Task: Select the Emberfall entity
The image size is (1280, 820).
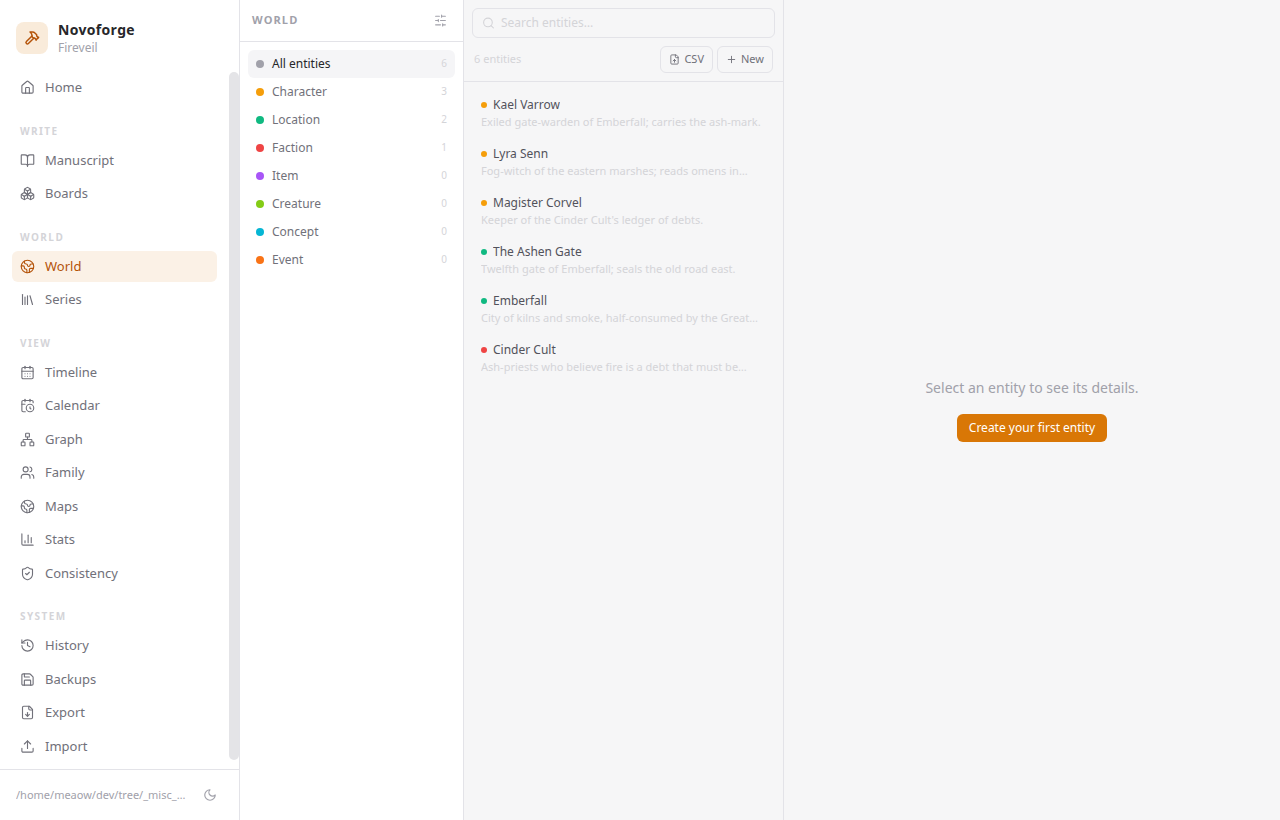Action: tap(623, 309)
